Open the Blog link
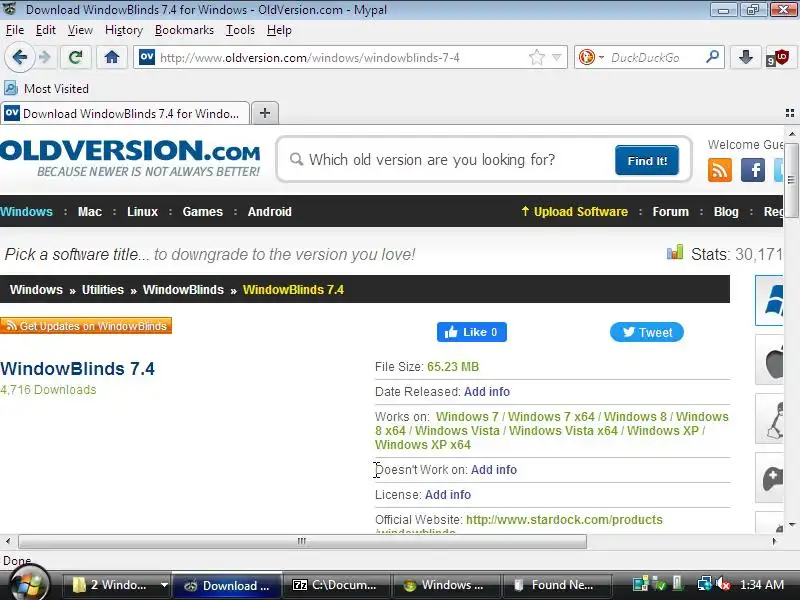Image resolution: width=800 pixels, height=600 pixels. pyautogui.click(x=726, y=211)
